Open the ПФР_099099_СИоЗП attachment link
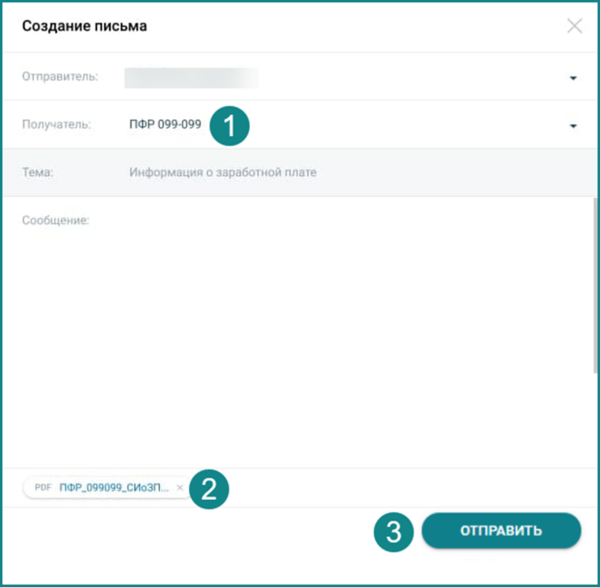 click(114, 487)
